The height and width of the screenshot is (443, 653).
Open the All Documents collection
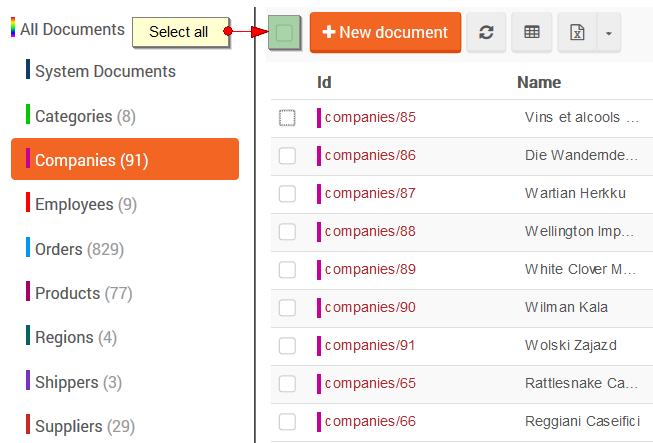click(68, 29)
